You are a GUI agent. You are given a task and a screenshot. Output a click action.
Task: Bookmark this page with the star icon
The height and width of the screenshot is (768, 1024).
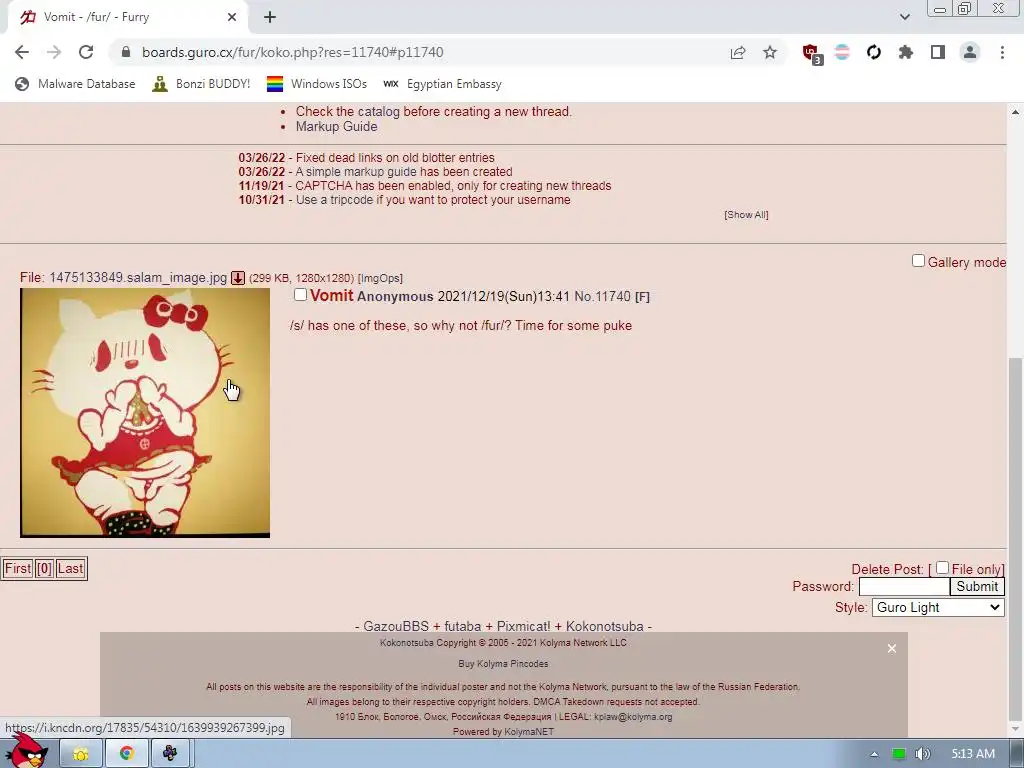point(770,52)
